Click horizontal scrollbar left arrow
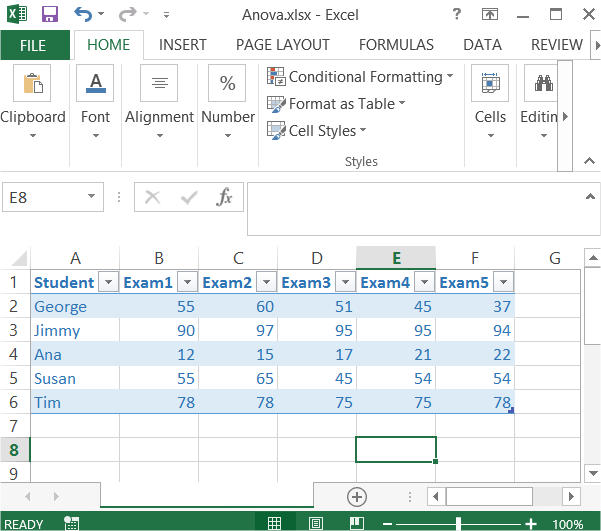 tap(436, 497)
